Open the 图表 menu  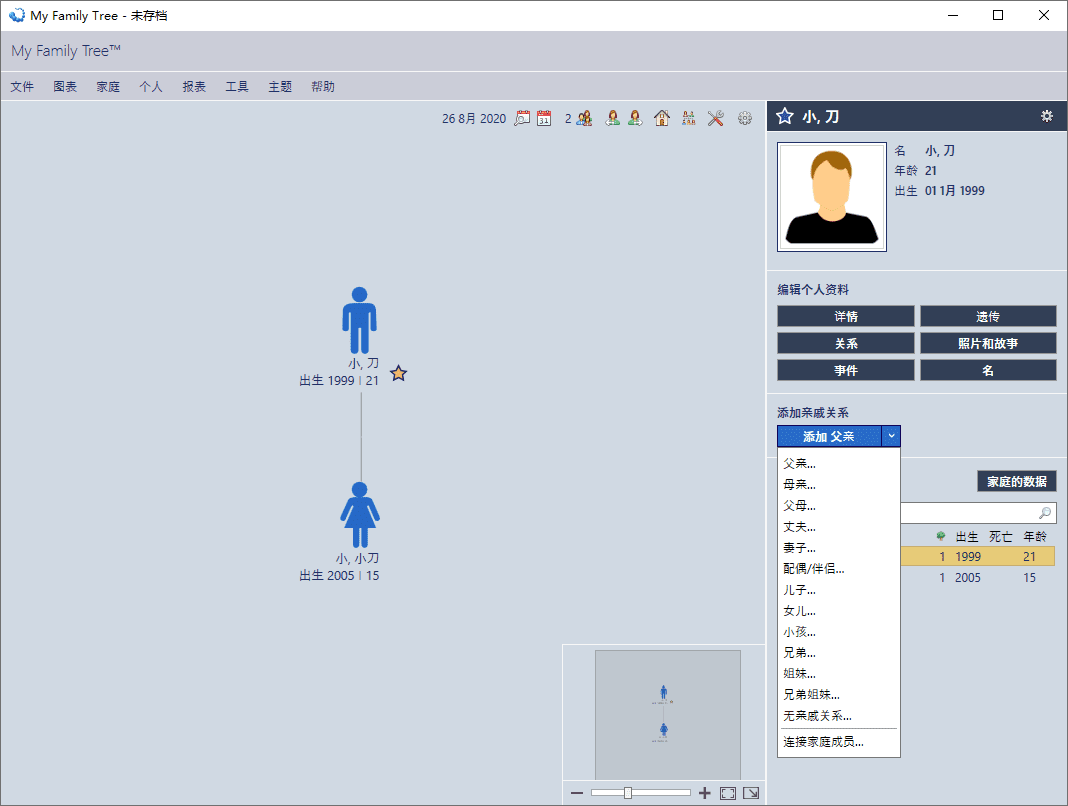[x=64, y=86]
